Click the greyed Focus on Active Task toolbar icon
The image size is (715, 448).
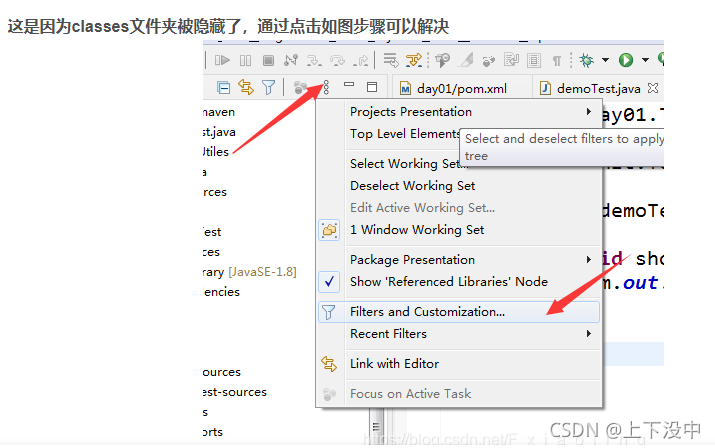(x=300, y=87)
